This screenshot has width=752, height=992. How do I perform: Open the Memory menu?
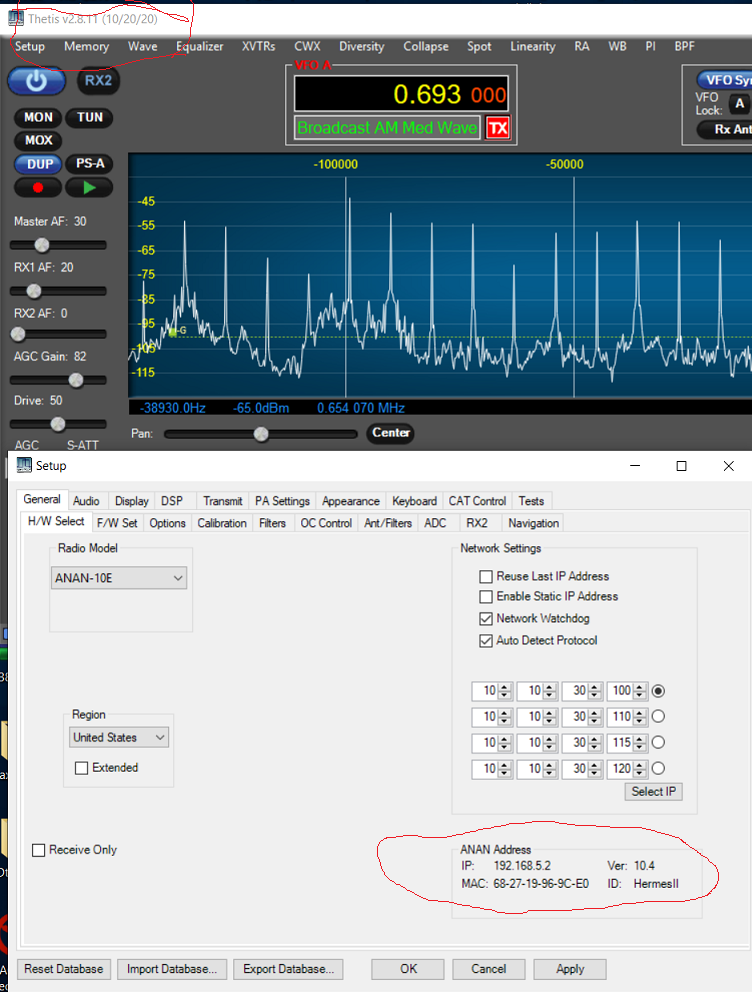coord(87,46)
